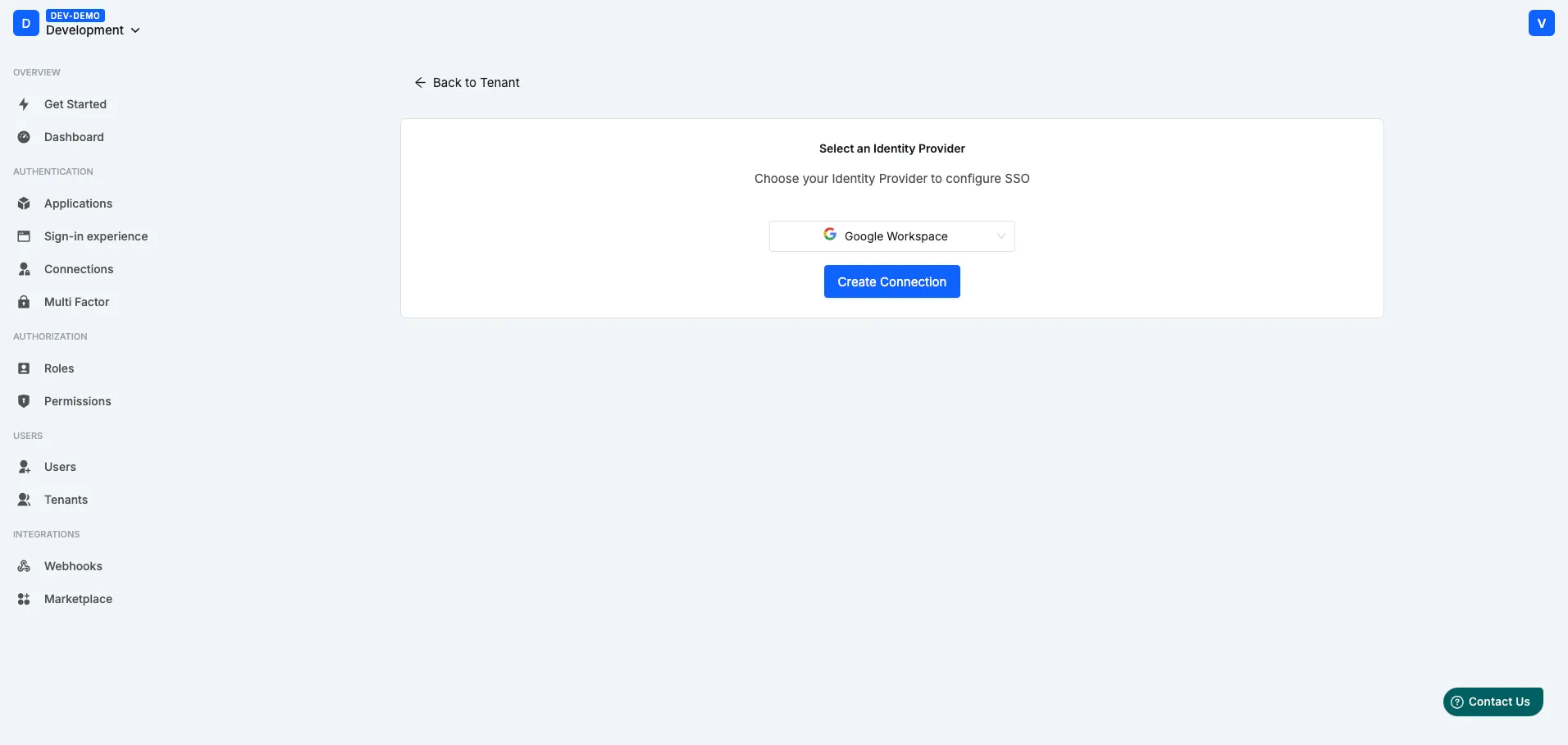Click the Webhooks icon in Integrations section
Screen dimensions: 1568x745
point(24,565)
